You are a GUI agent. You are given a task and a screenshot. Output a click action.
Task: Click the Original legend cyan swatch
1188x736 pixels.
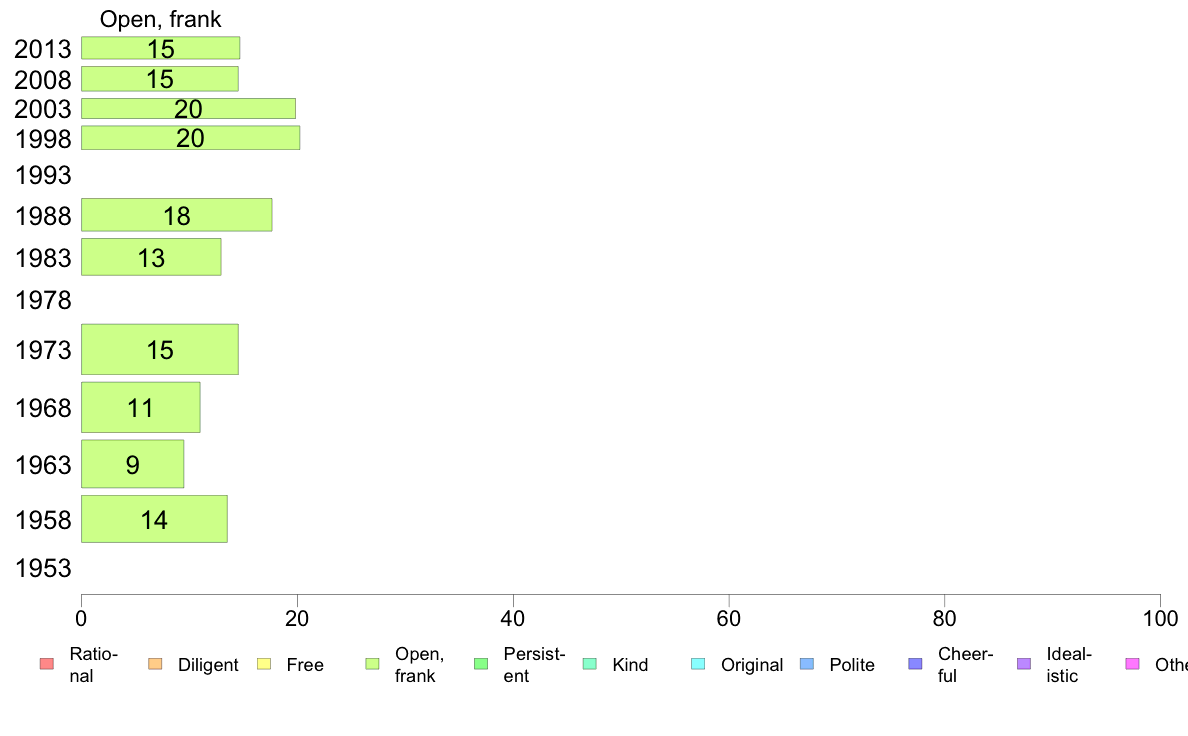[x=699, y=664]
